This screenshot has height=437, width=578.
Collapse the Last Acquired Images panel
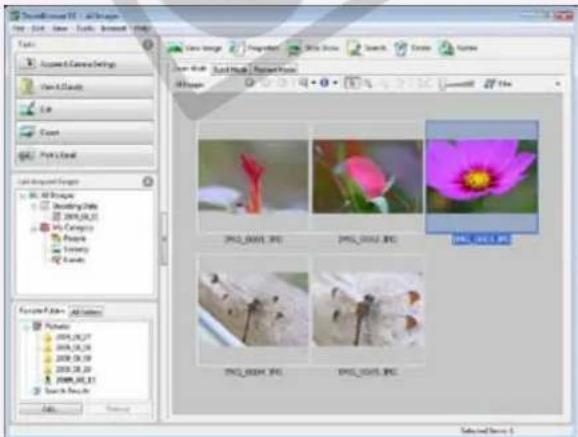point(148,181)
